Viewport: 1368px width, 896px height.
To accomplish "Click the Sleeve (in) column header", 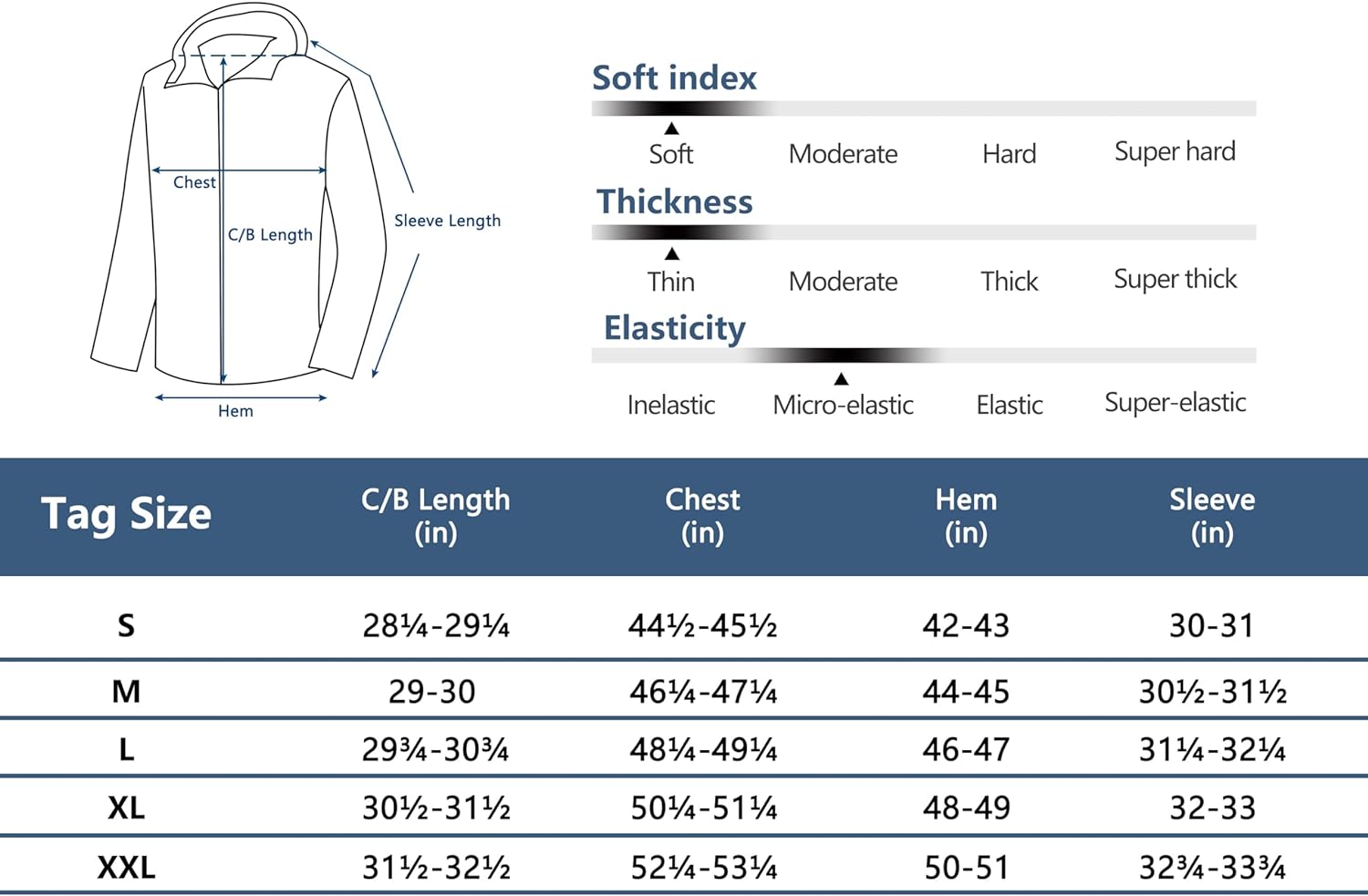I will pyautogui.click(x=1212, y=516).
